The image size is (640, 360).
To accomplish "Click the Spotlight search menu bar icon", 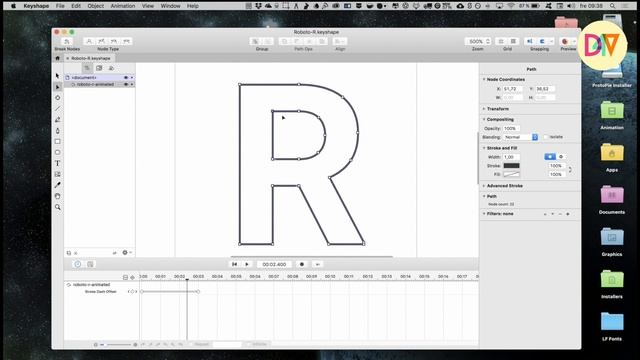I will coord(613,6).
